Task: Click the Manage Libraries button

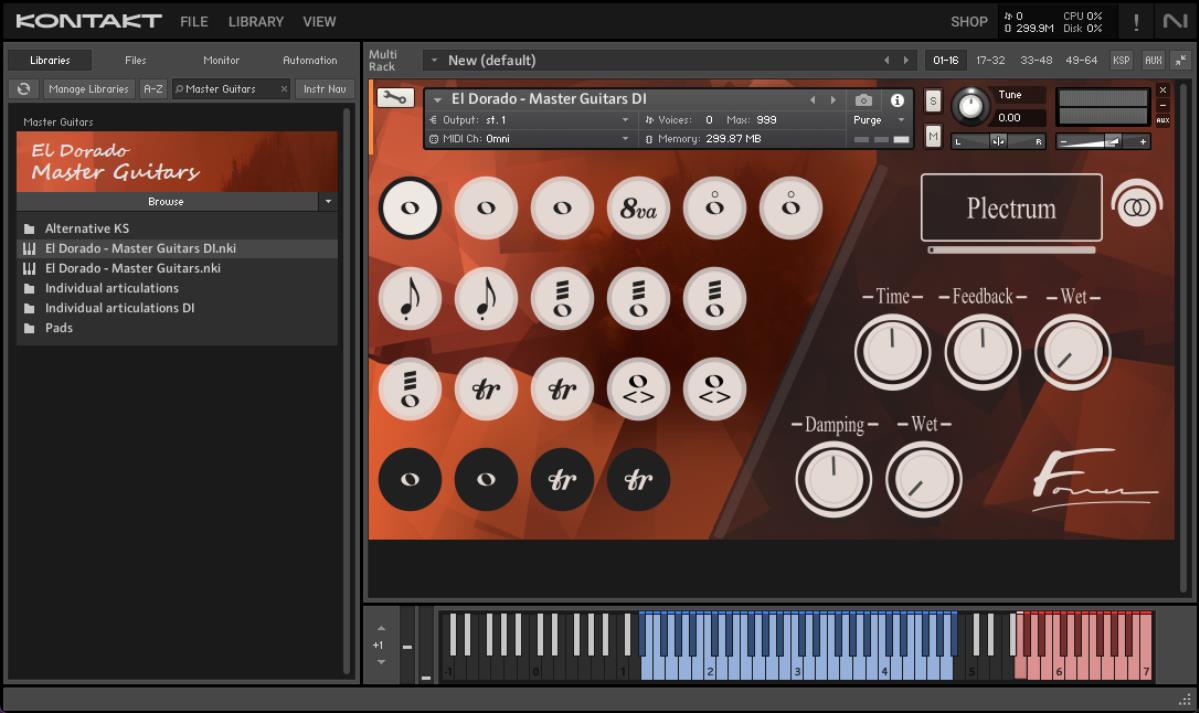Action: (x=88, y=89)
